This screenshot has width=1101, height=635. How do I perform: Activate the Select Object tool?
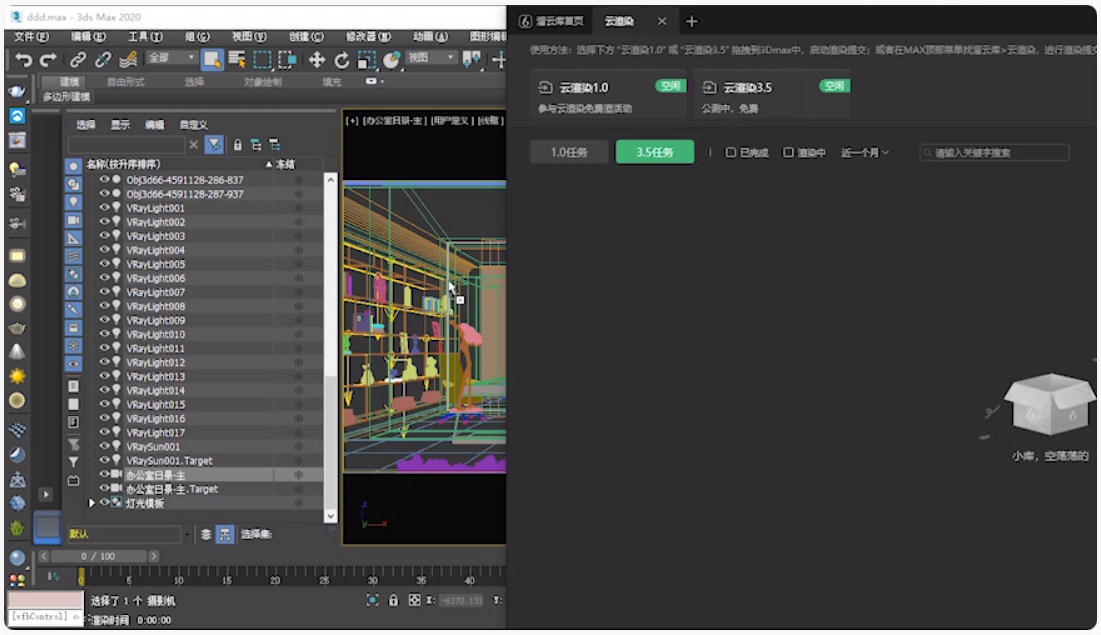click(211, 60)
